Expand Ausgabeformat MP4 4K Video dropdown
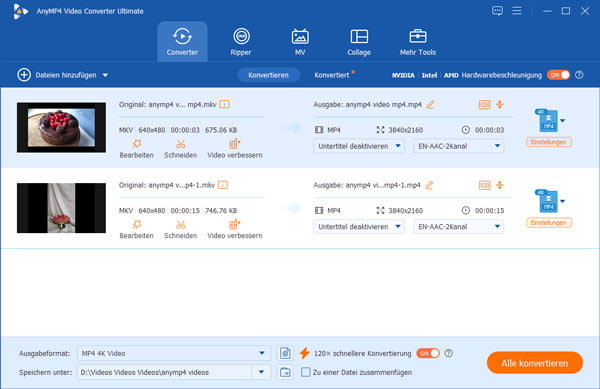This screenshot has height=389, width=600. click(x=174, y=353)
